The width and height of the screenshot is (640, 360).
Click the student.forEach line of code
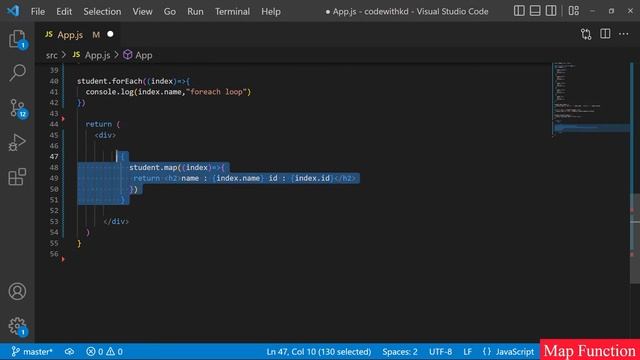coord(133,81)
